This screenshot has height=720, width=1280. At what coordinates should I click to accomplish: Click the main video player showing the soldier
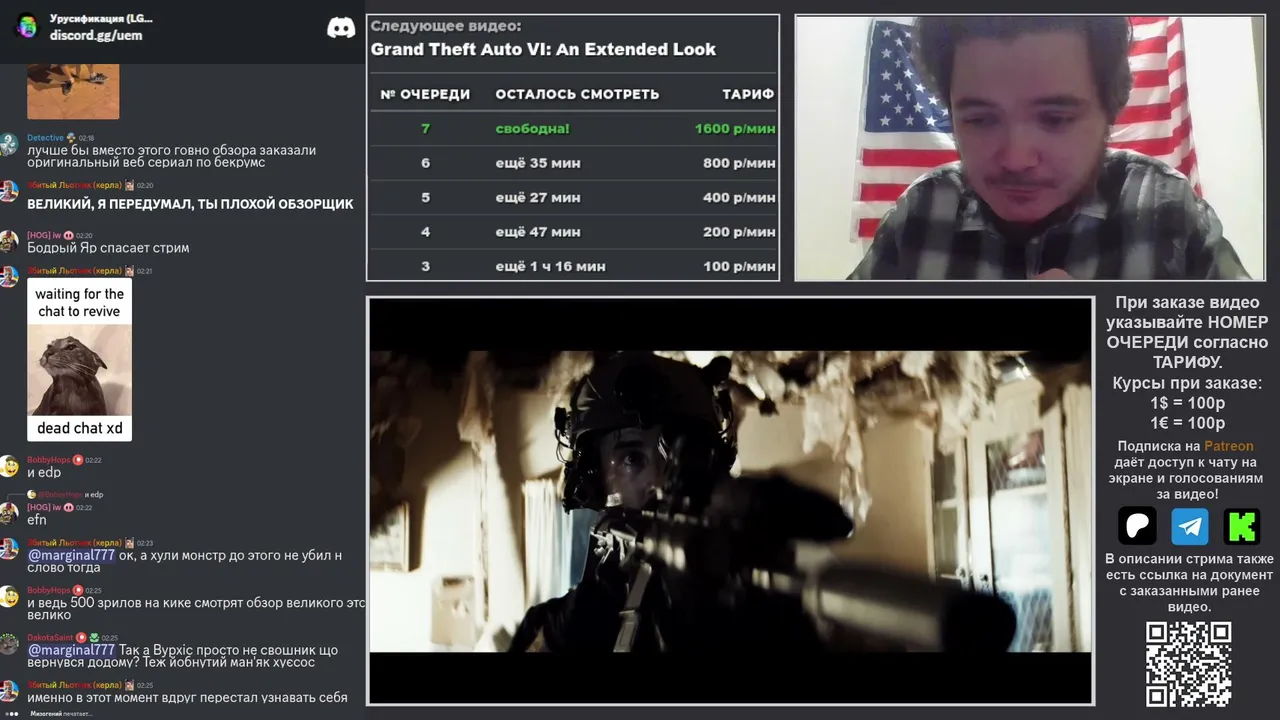tap(731, 501)
